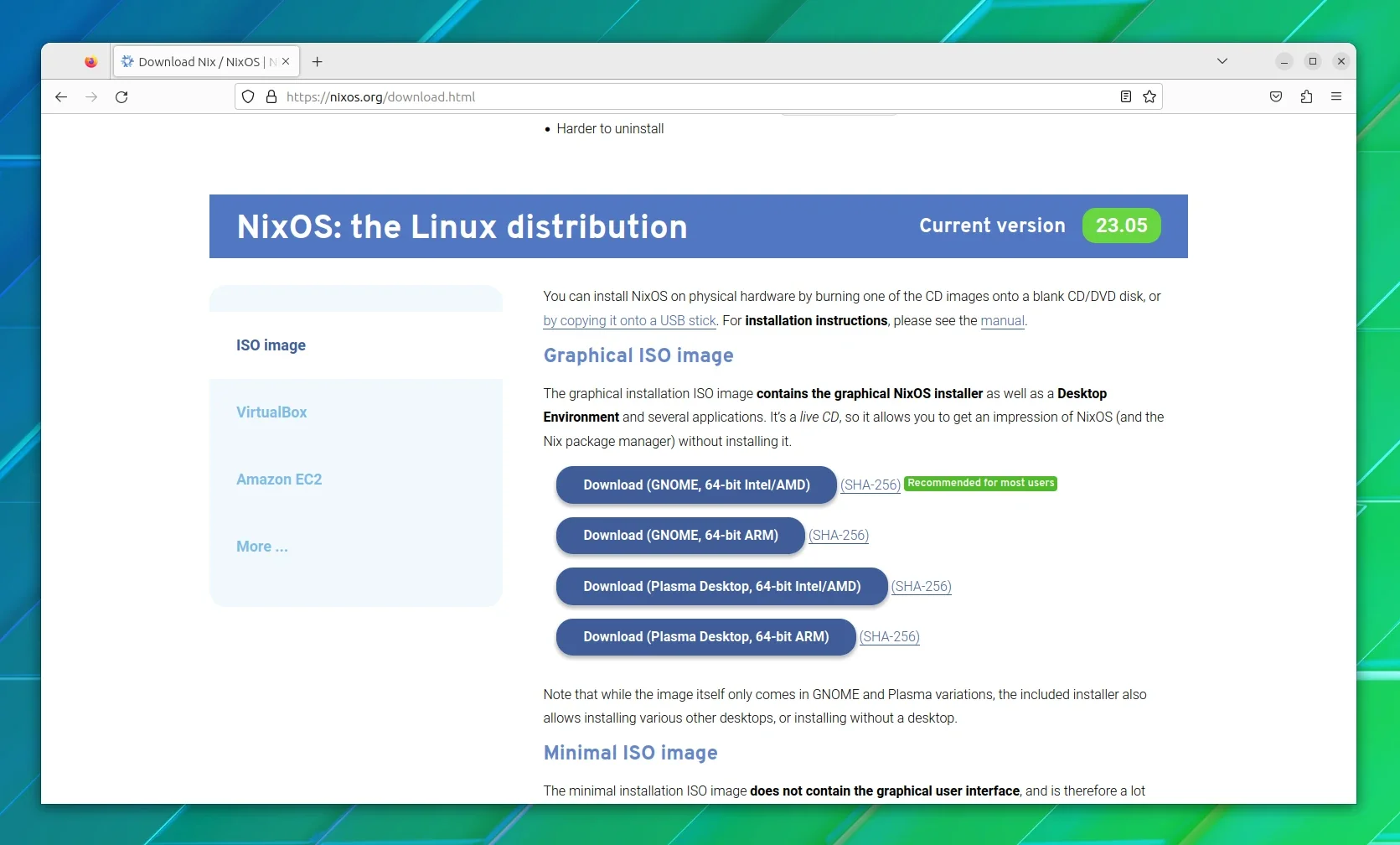Select the Download Nix / NixOS tab

pyautogui.click(x=206, y=62)
